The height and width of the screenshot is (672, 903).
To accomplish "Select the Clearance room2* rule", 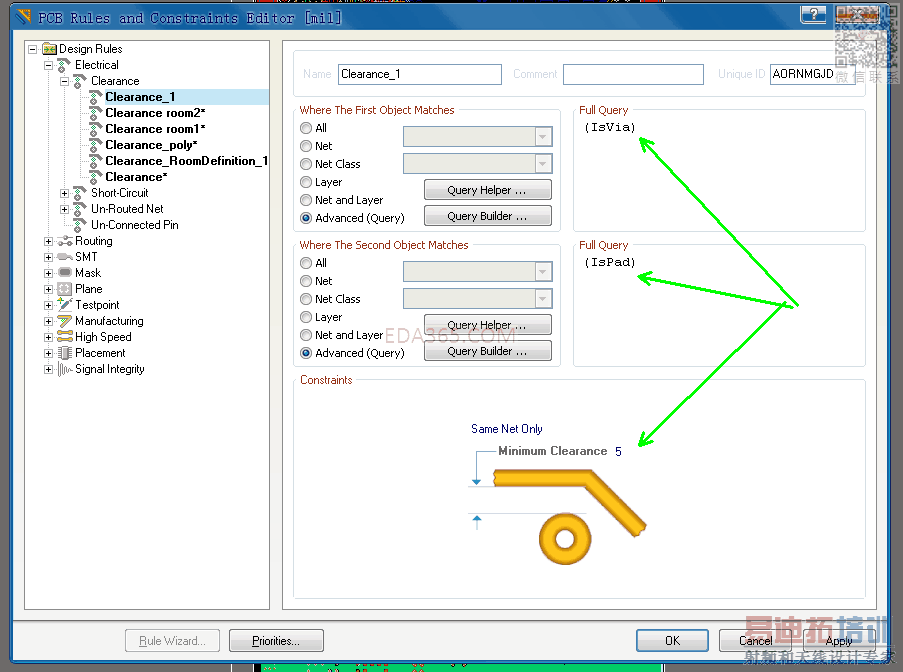I will pyautogui.click(x=155, y=113).
